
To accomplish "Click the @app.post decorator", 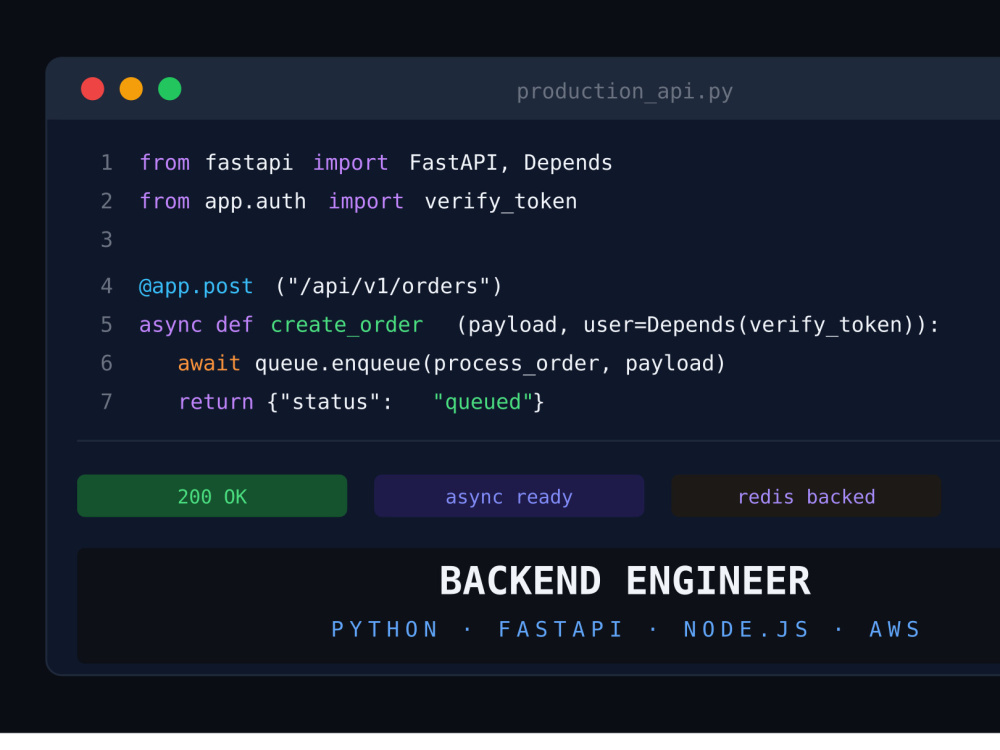I will (x=196, y=287).
